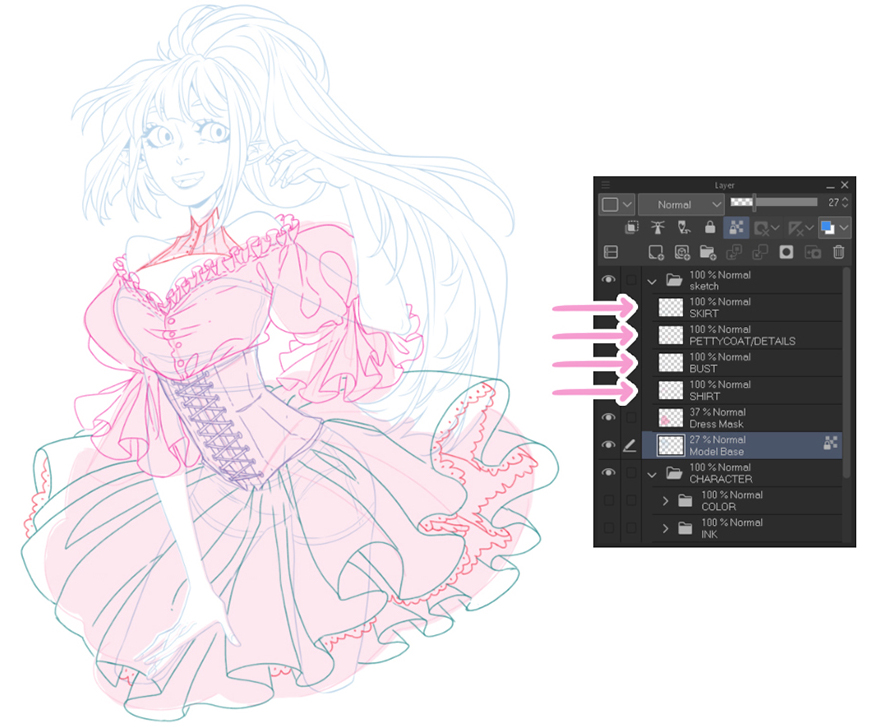The image size is (877, 727).
Task: Hide the CHARACTER folder
Action: 608,473
